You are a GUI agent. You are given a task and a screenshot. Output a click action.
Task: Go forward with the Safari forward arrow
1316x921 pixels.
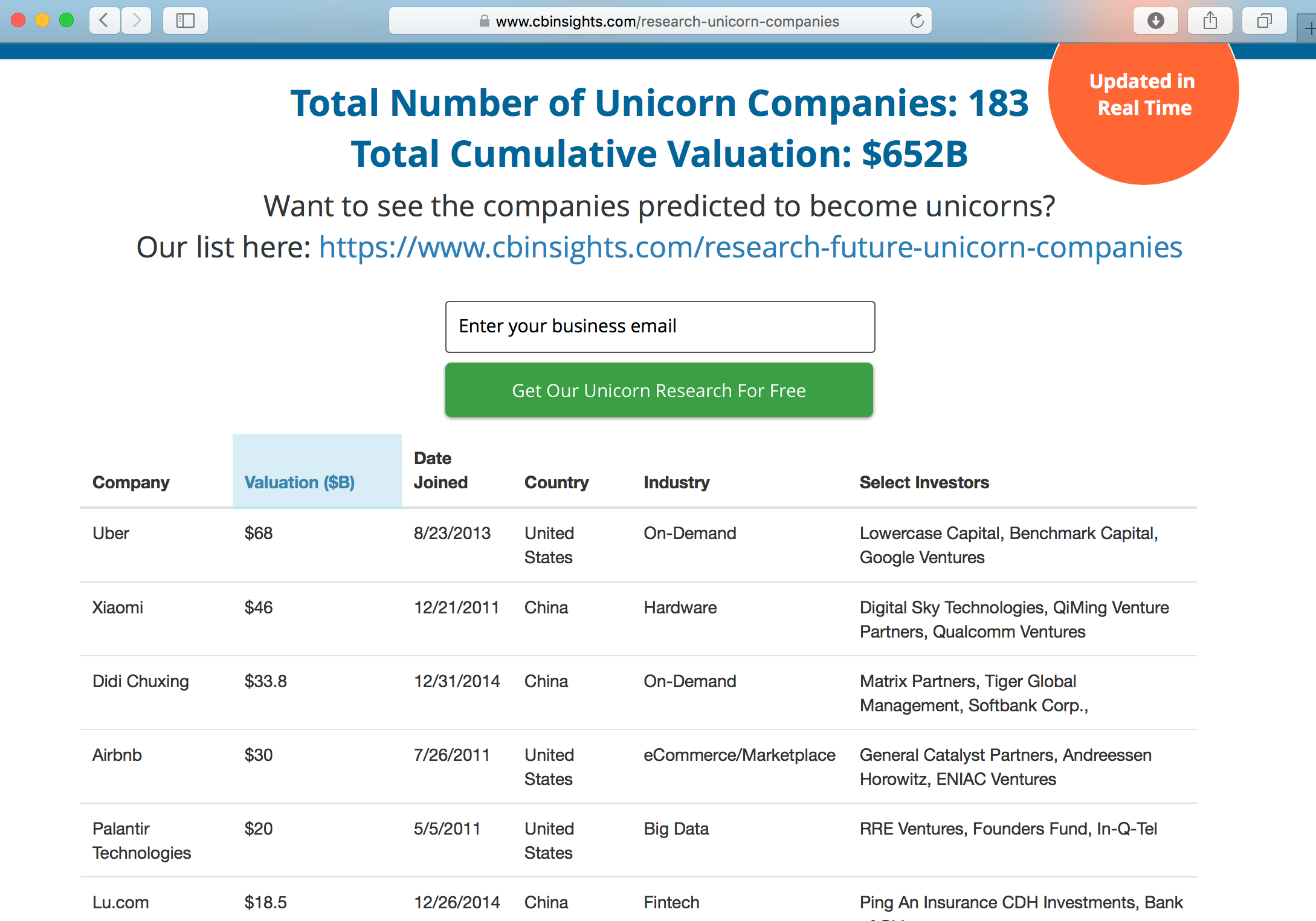click(137, 21)
